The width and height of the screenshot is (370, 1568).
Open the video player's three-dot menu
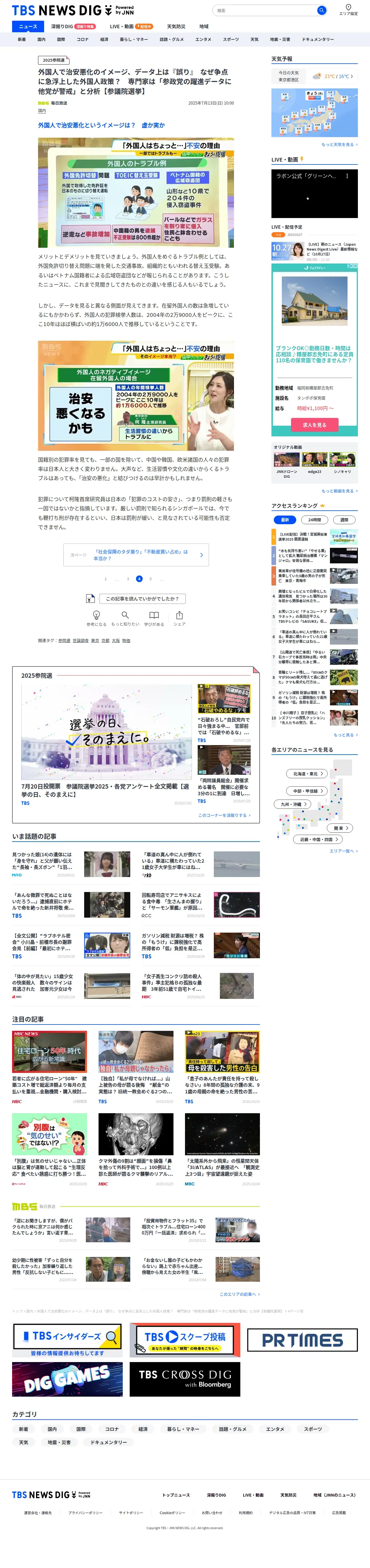point(348,176)
